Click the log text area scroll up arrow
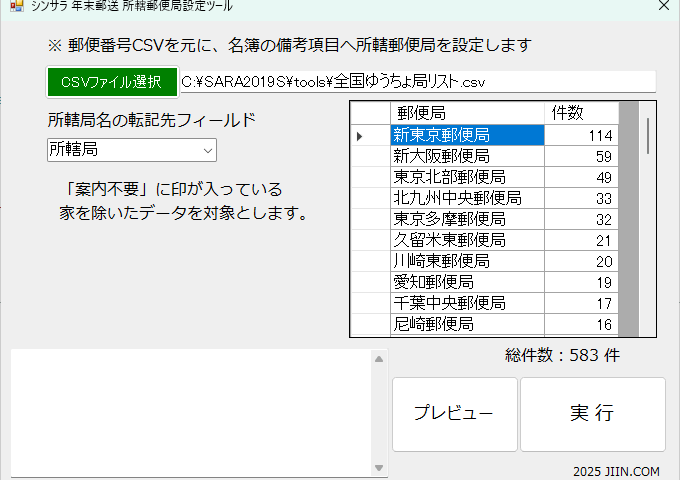Screen dimensions: 680x480 click(378, 359)
